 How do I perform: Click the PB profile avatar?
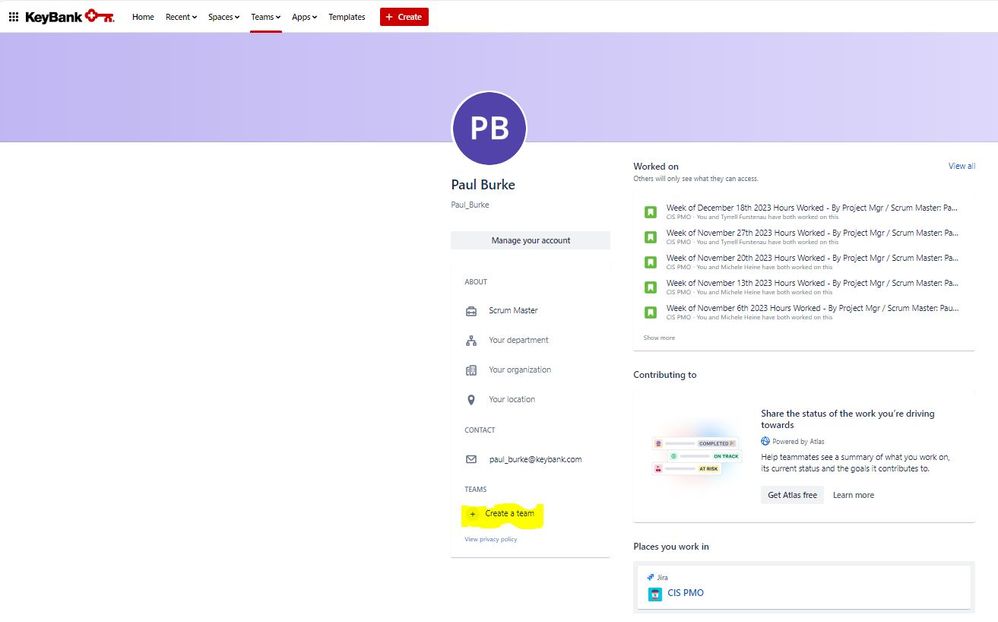[489, 128]
